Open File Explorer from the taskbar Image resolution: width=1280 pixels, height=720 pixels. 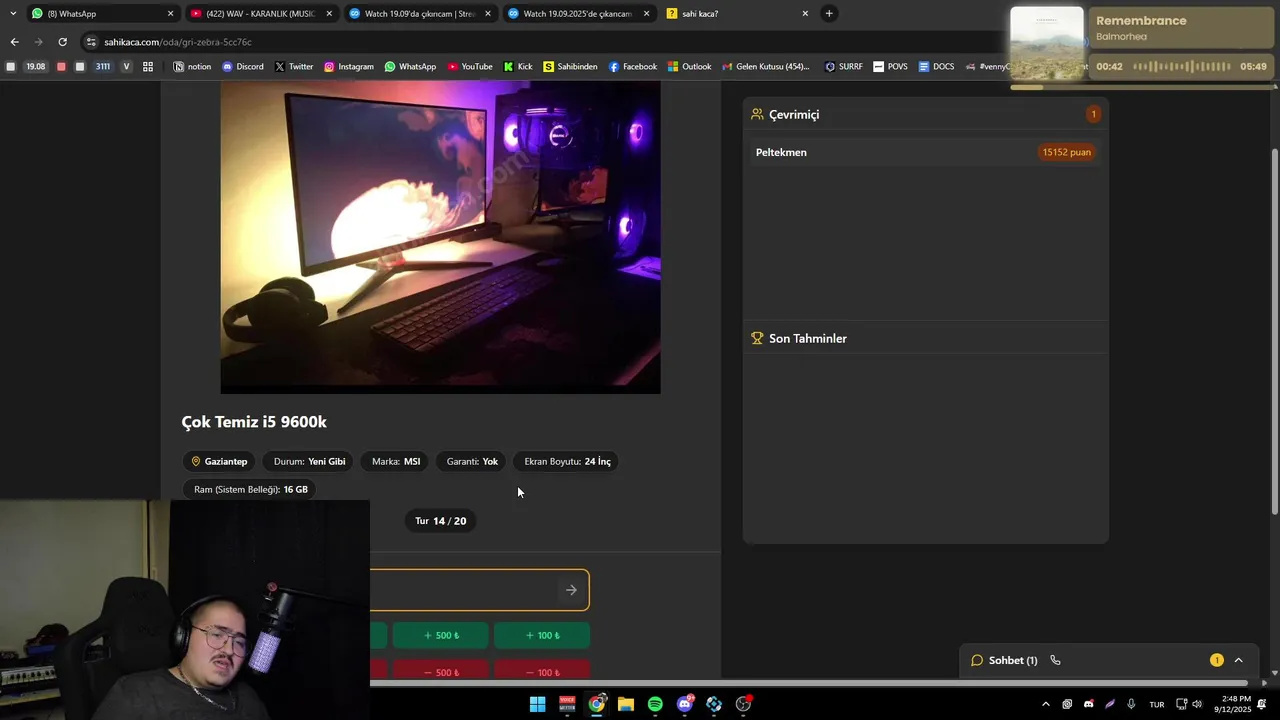pos(626,704)
